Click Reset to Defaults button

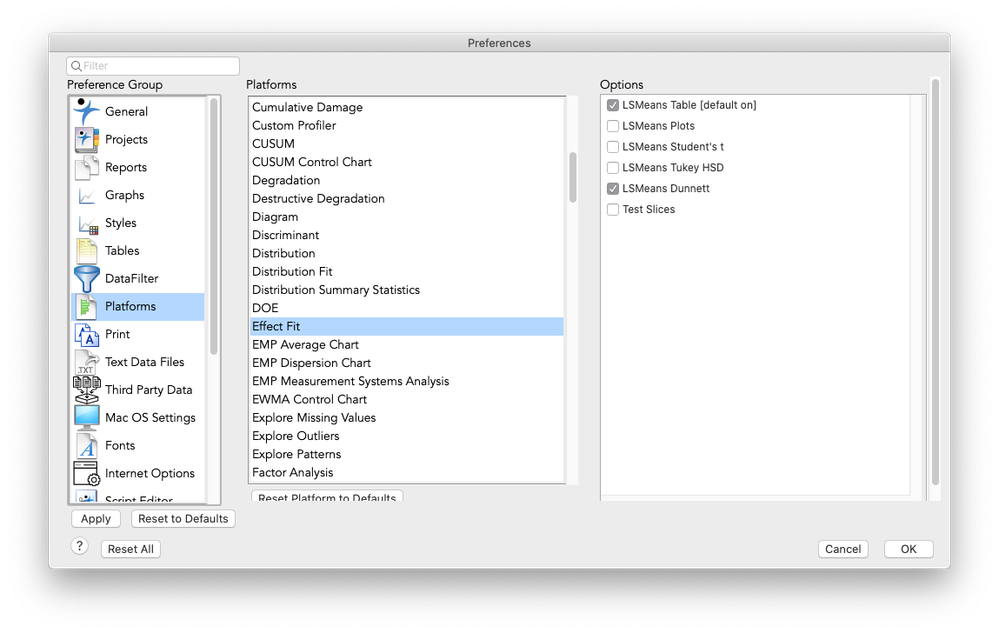(x=183, y=519)
